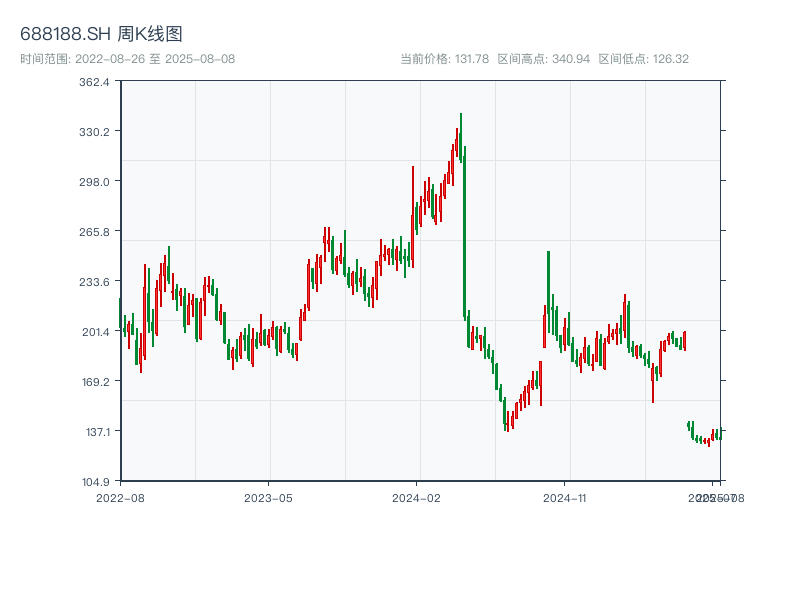Select the 2022-08 date tick label
800x600 pixels.
click(120, 497)
